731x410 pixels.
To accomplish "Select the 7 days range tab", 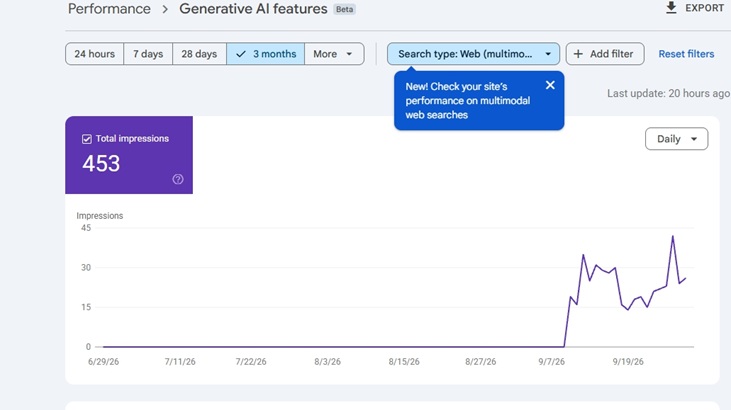I will tap(148, 54).
